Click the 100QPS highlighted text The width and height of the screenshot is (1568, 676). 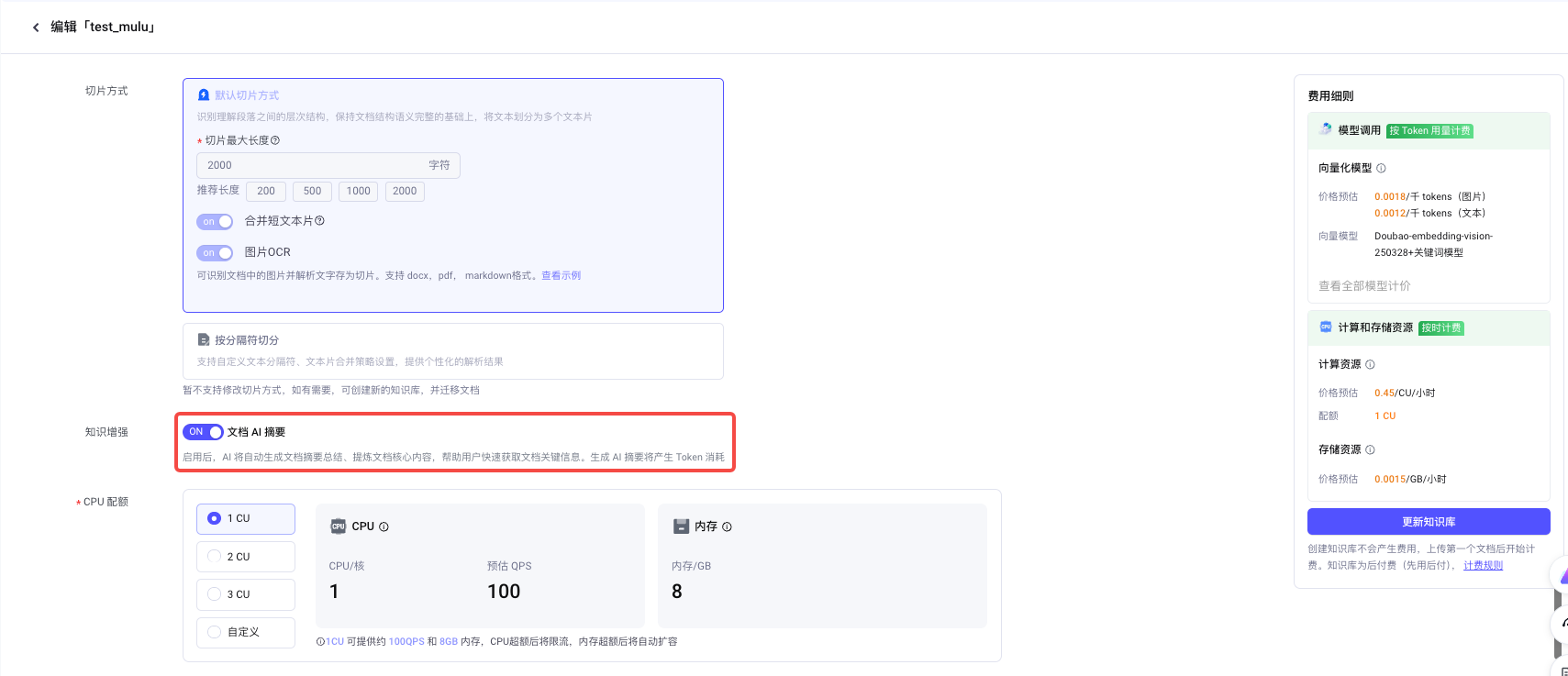(406, 642)
